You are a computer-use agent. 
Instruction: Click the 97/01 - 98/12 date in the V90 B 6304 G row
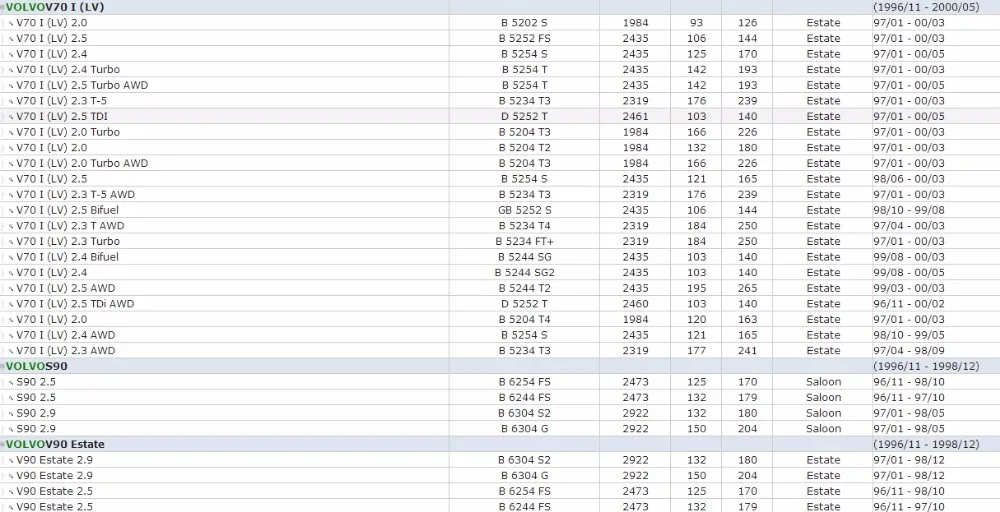tap(909, 476)
